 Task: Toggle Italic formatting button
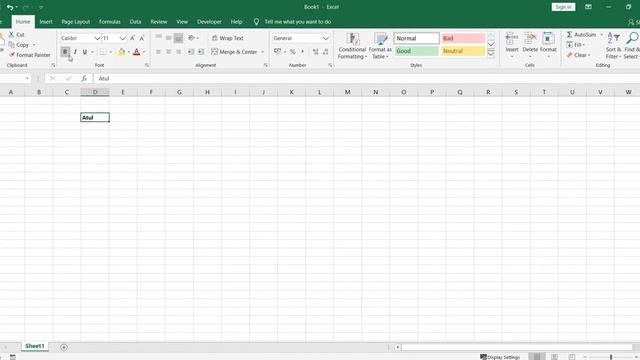coord(75,52)
